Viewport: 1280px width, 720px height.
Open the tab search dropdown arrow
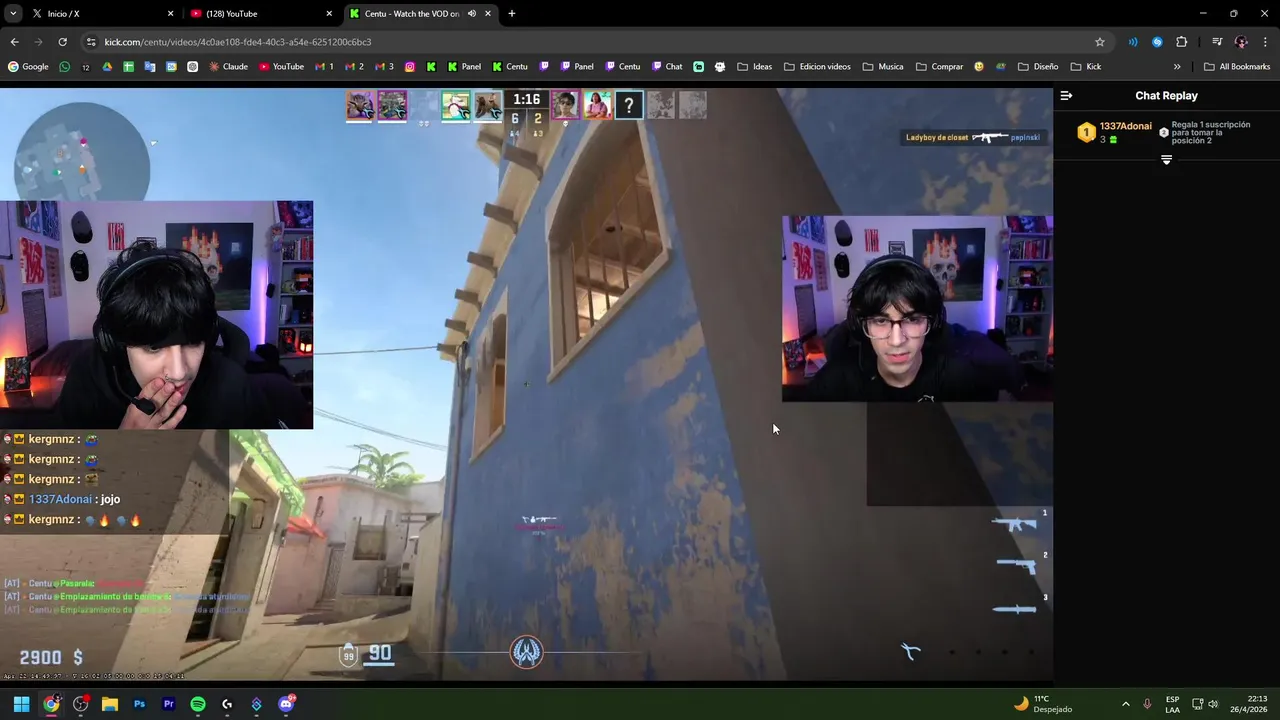13,14
